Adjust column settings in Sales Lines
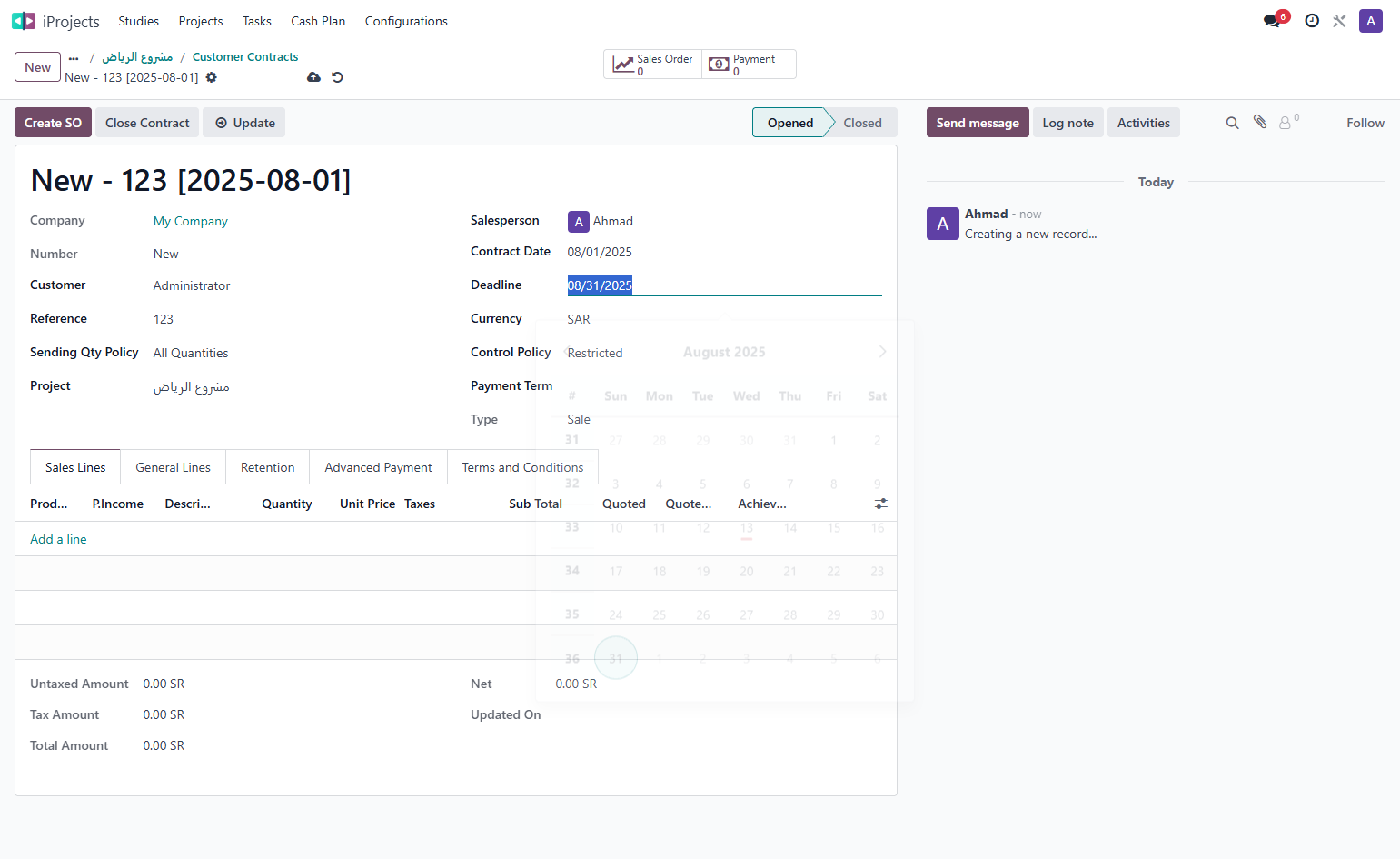The height and width of the screenshot is (859, 1400). click(x=881, y=504)
